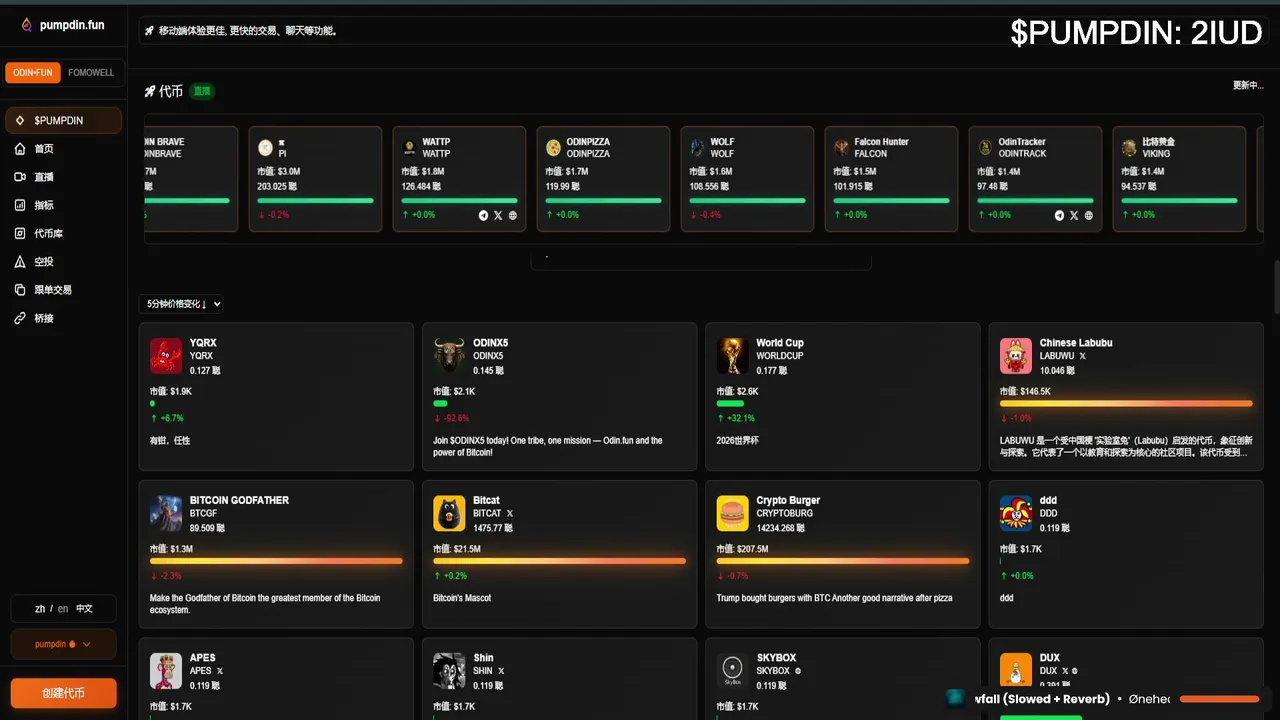
Task: Click the globe icon beside SKYBOX ticker
Action: pos(798,671)
